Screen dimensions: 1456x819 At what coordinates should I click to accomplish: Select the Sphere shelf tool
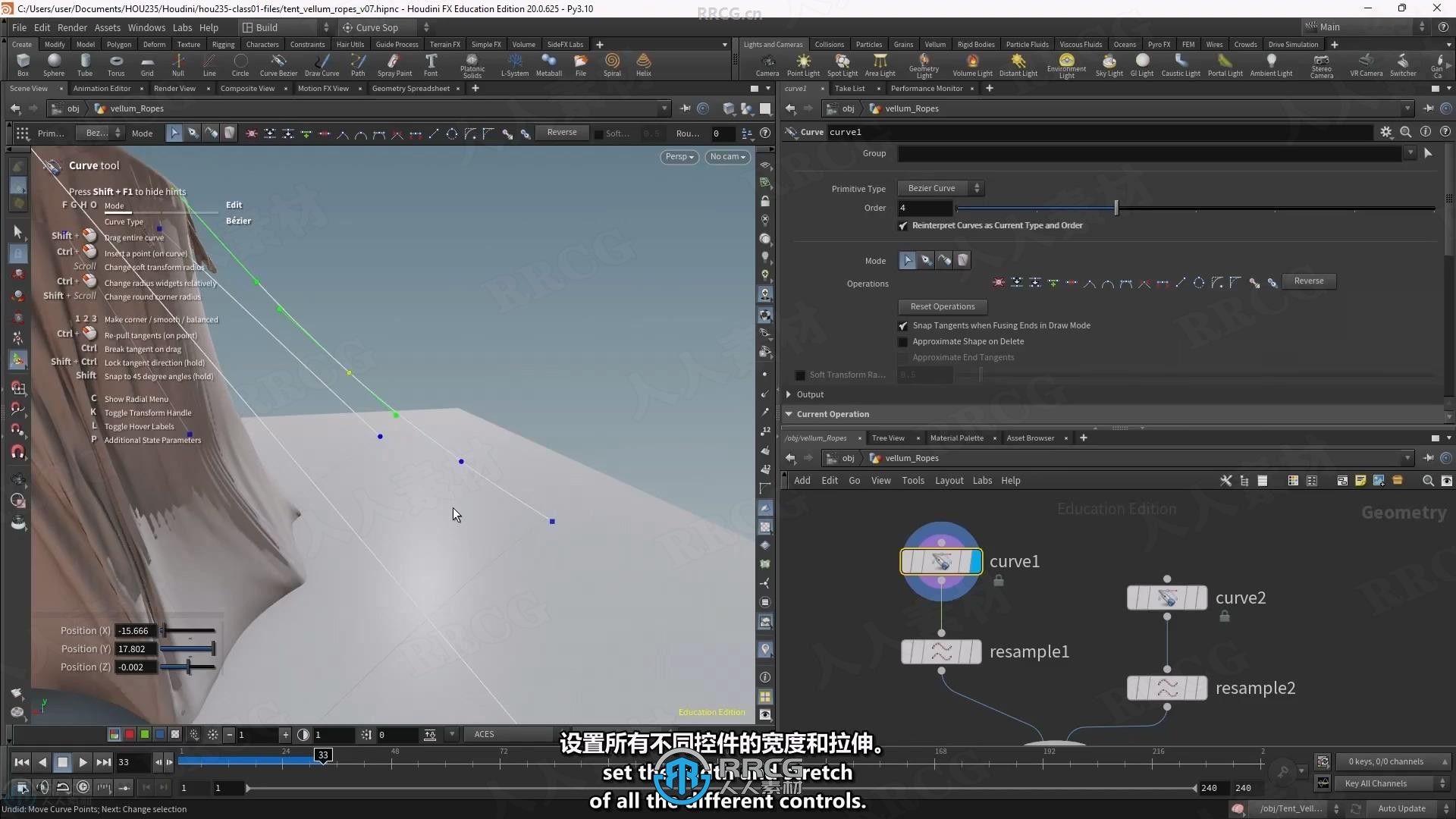54,64
